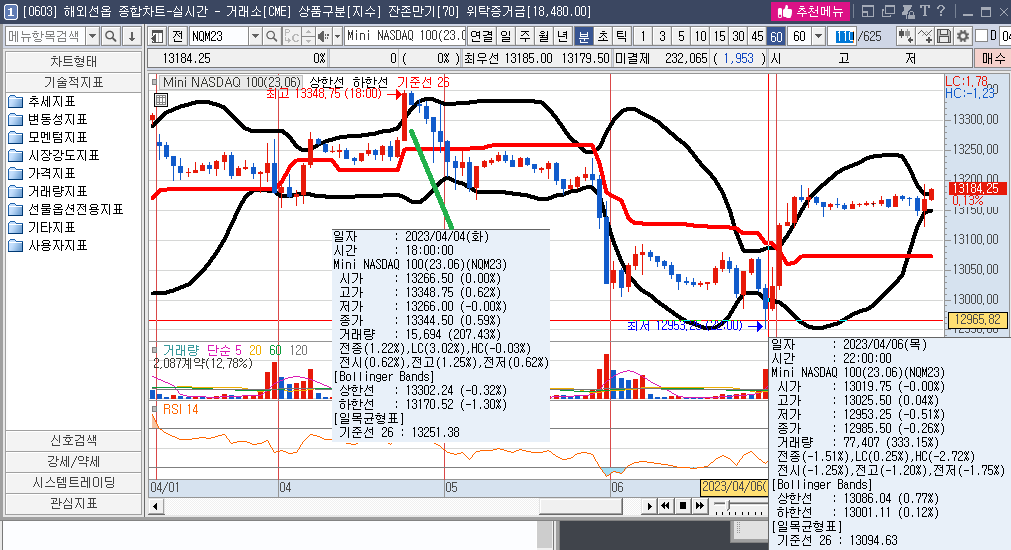Image resolution: width=1011 pixels, height=550 pixels.
Task: Open the 강세/약세 panel tab
Action: tap(74, 462)
